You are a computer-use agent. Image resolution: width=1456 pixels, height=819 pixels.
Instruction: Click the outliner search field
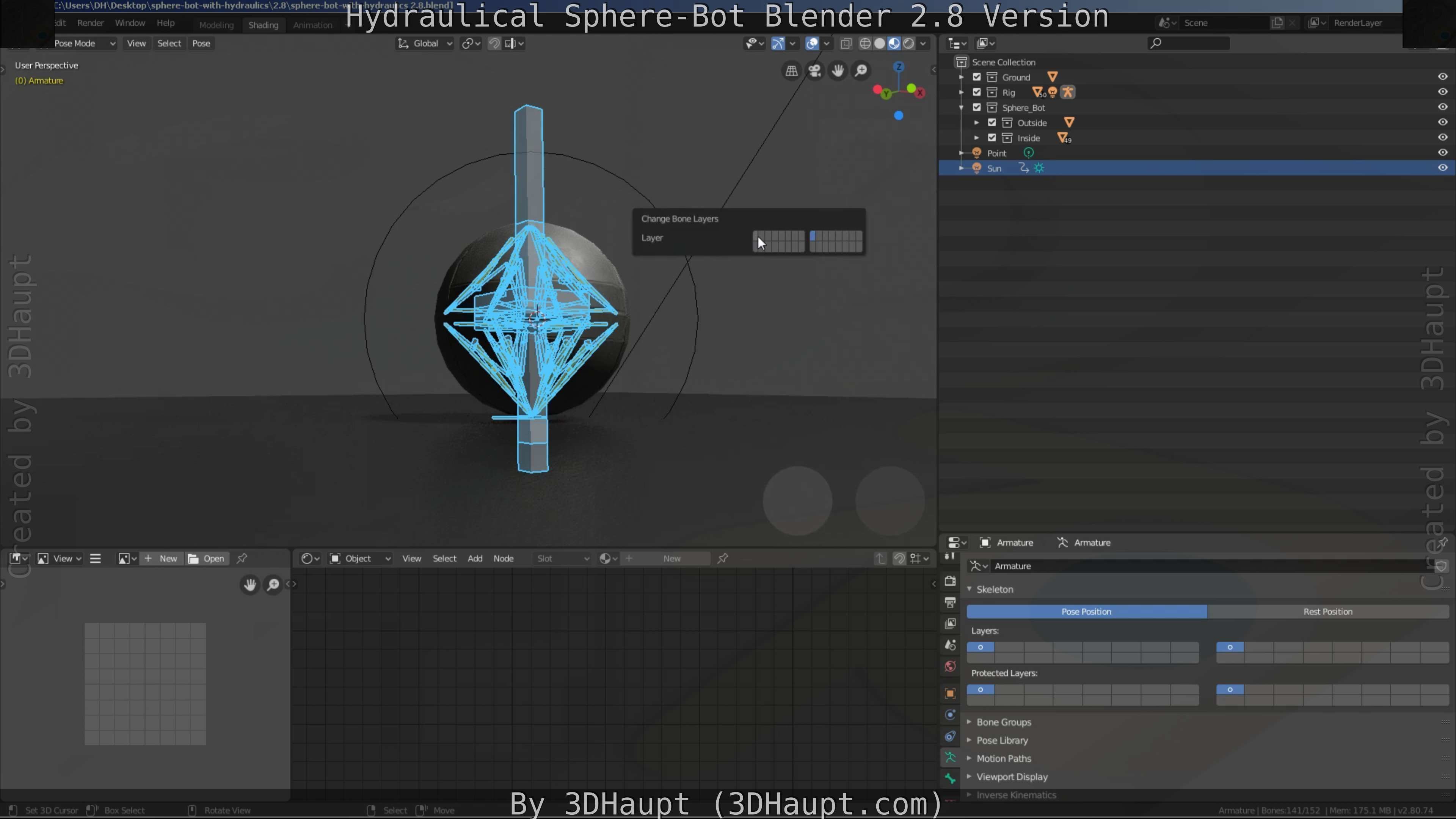click(x=1189, y=43)
